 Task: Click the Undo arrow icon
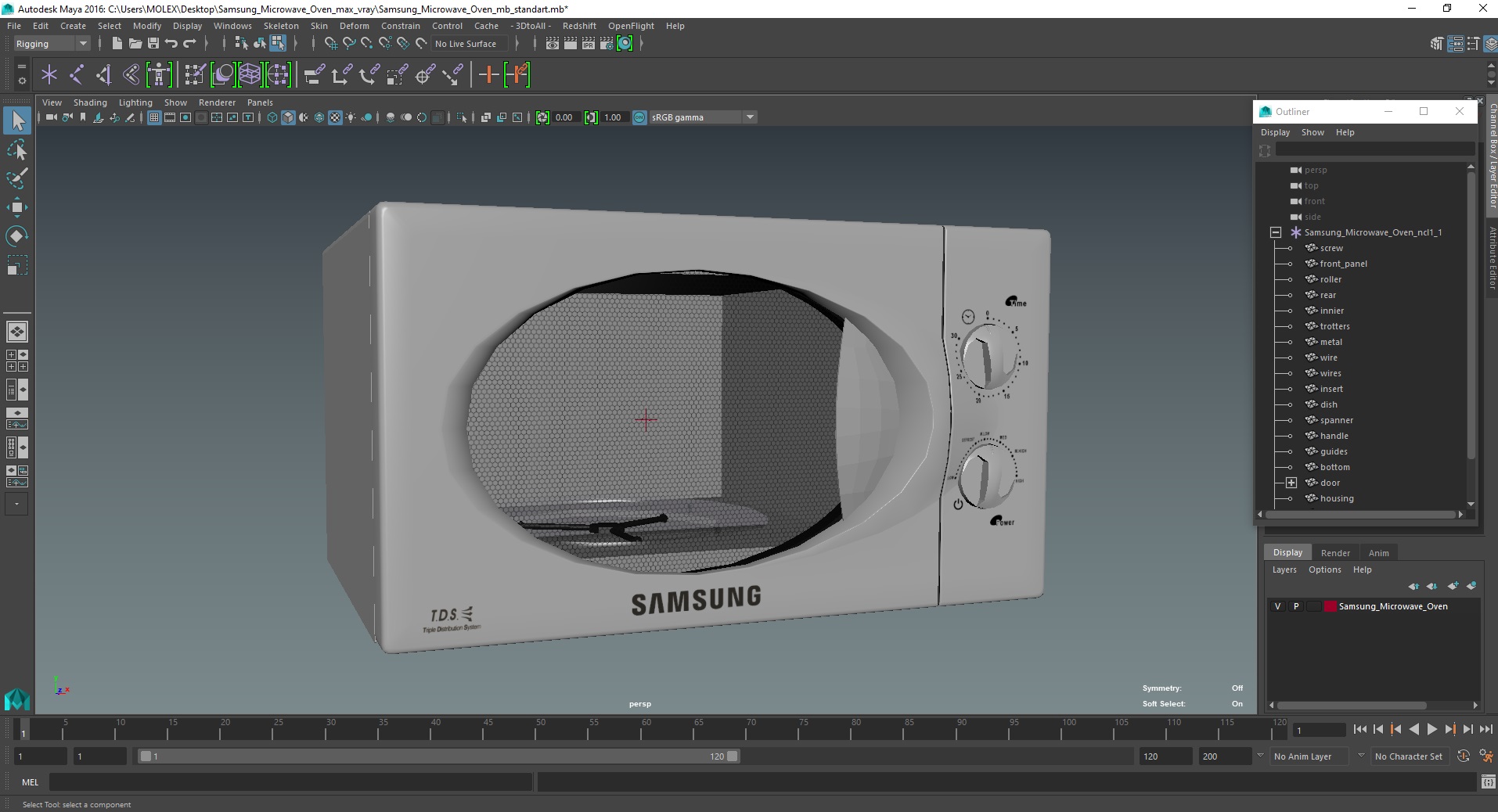click(171, 44)
